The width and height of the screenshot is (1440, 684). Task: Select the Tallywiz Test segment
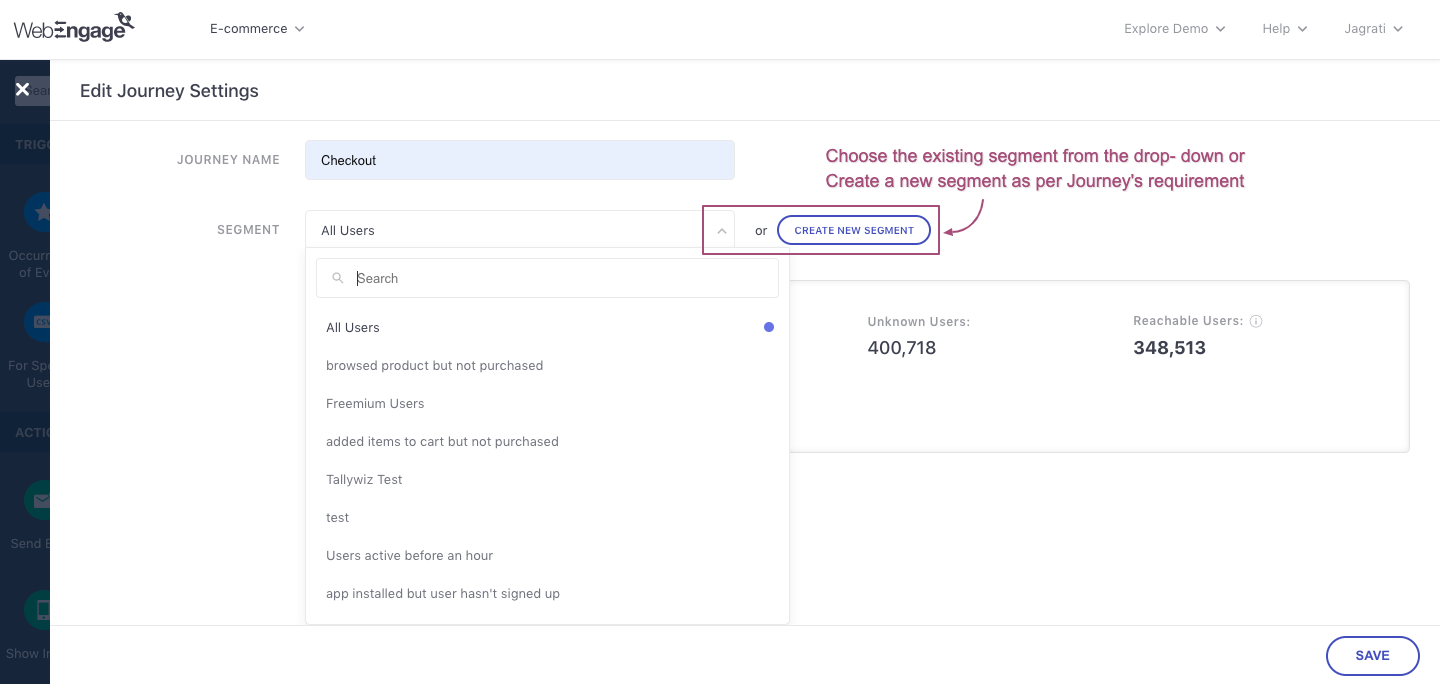point(364,479)
